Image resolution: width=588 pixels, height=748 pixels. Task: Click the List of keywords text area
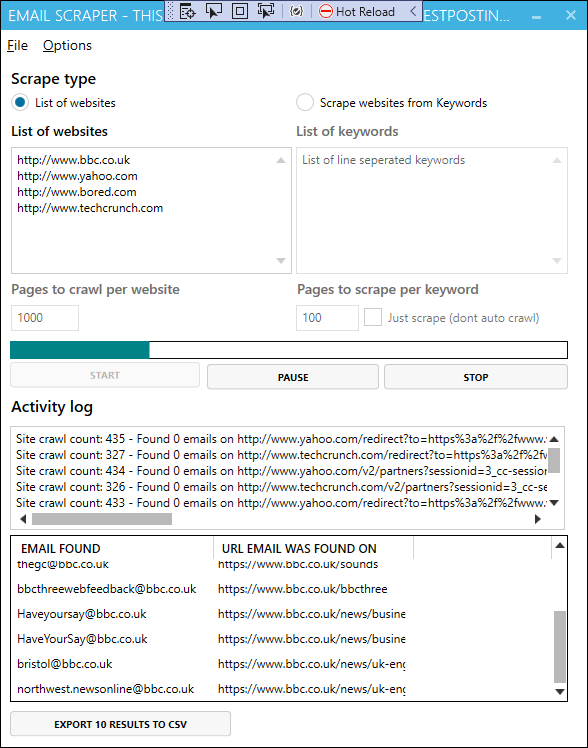(x=432, y=210)
